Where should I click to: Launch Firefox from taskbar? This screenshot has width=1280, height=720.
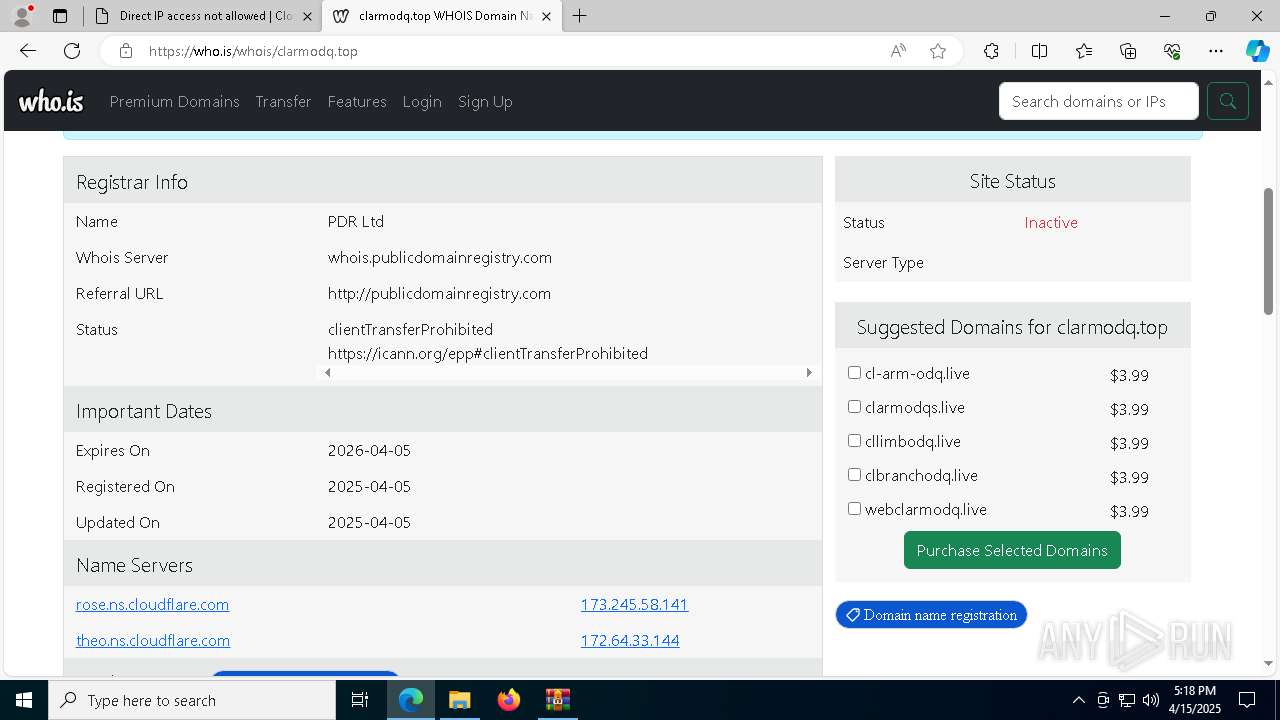click(x=508, y=700)
